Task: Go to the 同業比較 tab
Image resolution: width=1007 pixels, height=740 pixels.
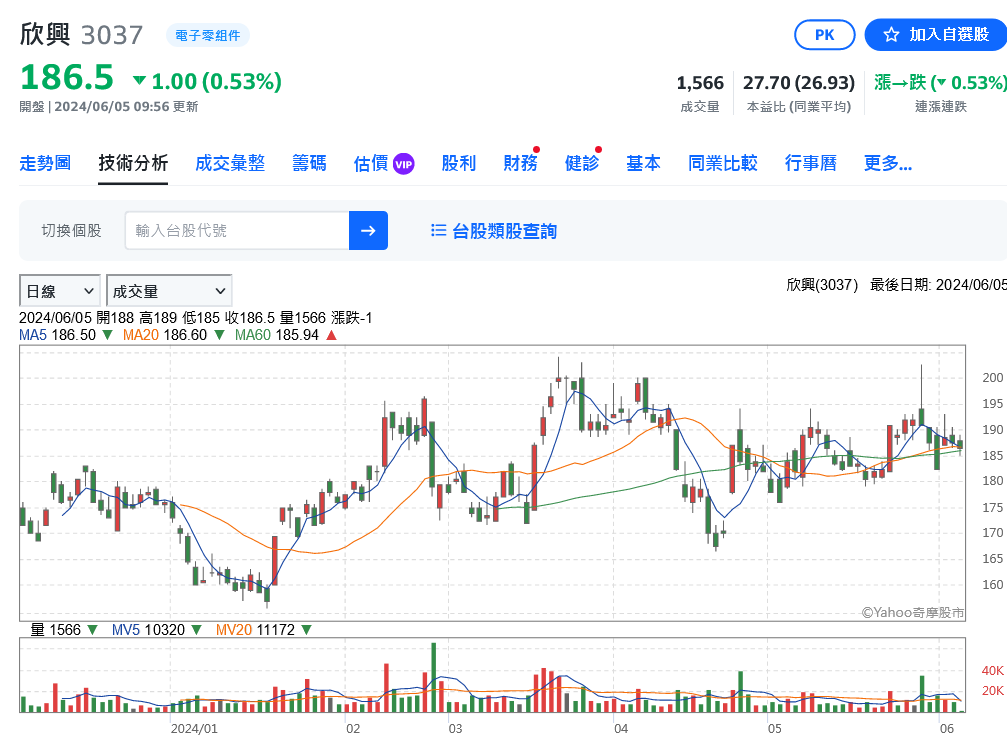Action: point(722,163)
